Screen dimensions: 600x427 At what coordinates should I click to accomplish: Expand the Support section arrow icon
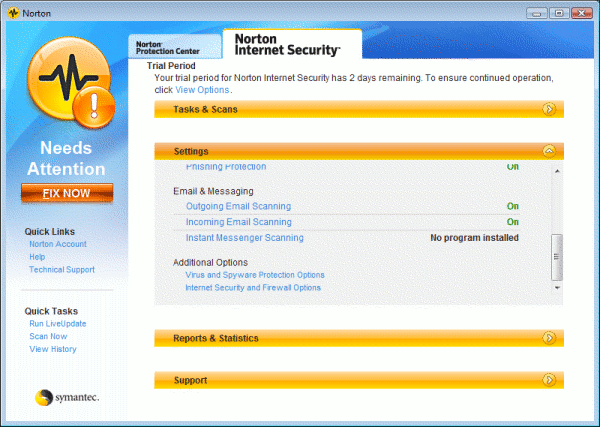point(549,380)
